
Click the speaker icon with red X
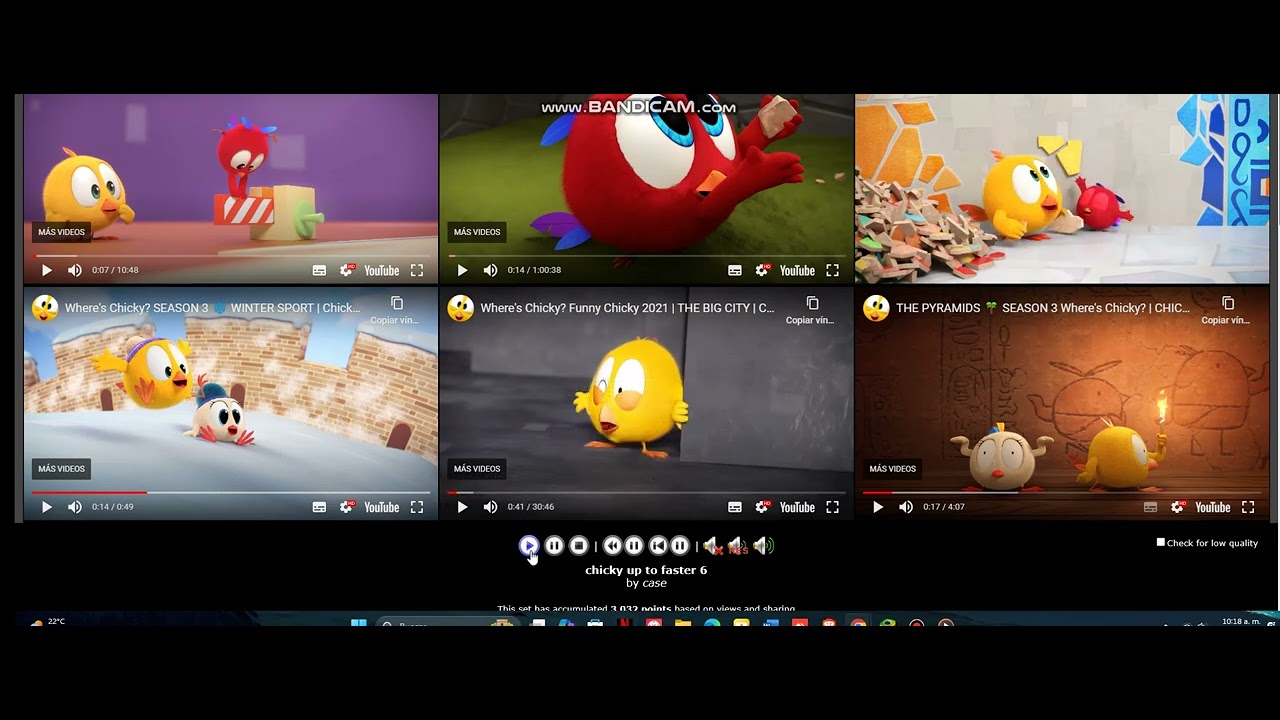(x=712, y=546)
